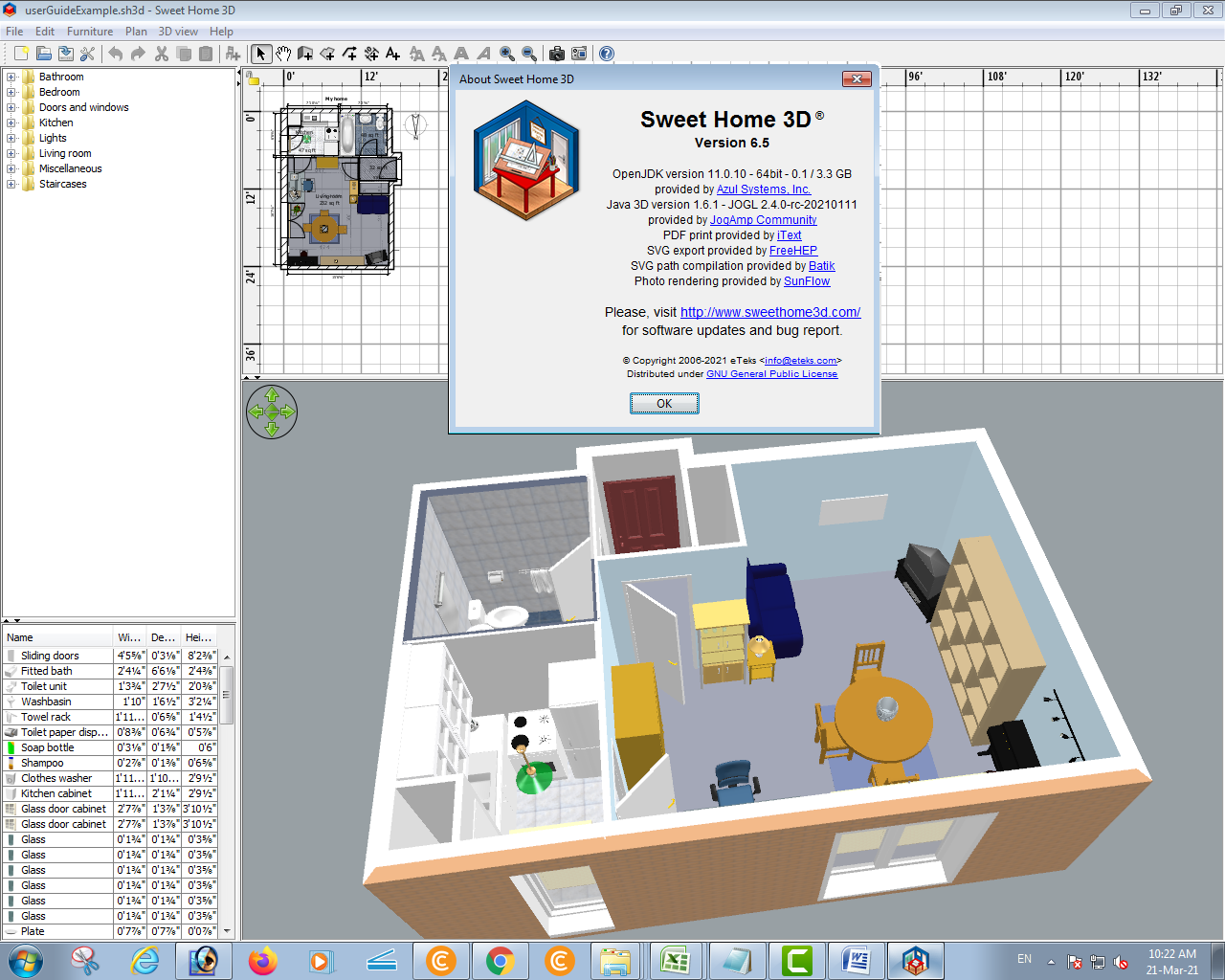This screenshot has height=980, width=1225.
Task: Click the Undo arrow in the toolbar
Action: [x=116, y=54]
